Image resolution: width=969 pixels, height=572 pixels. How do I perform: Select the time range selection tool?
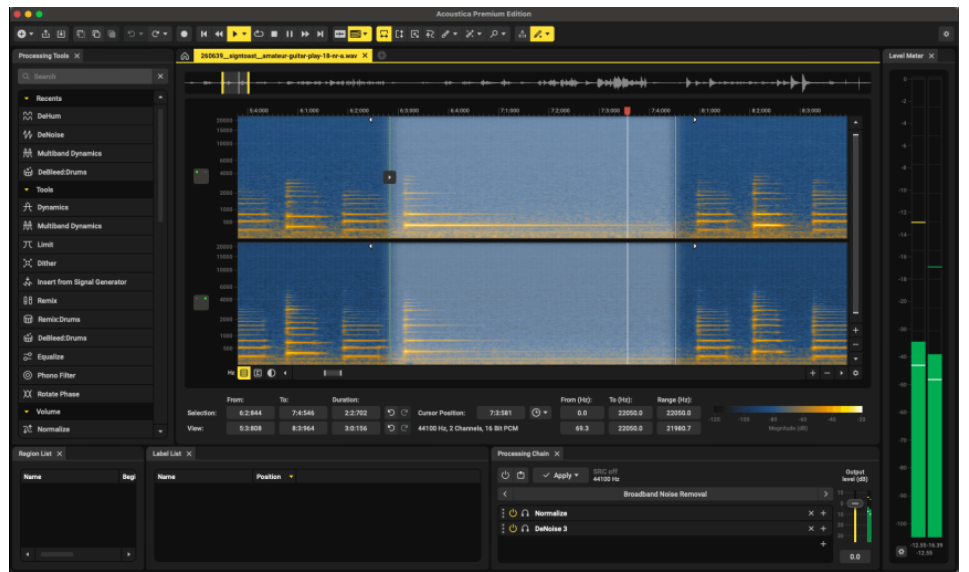click(x=384, y=34)
